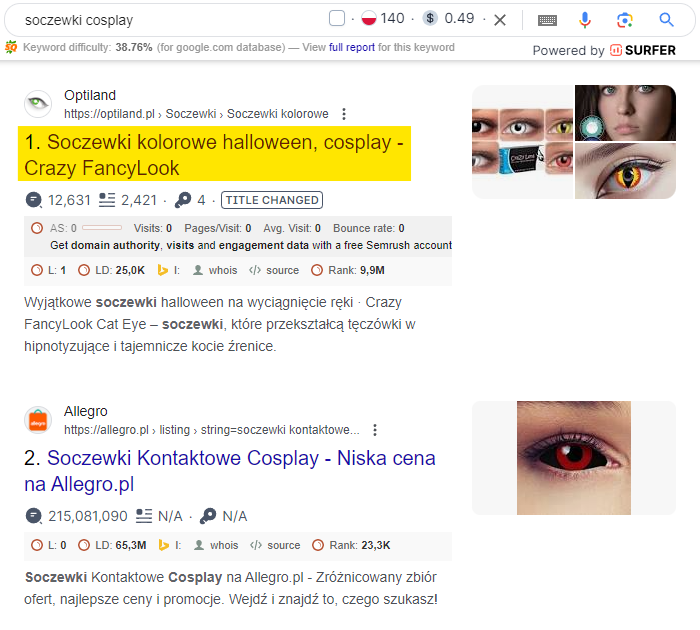
Task: Open the Optiland result three-dot menu
Action: [344, 114]
